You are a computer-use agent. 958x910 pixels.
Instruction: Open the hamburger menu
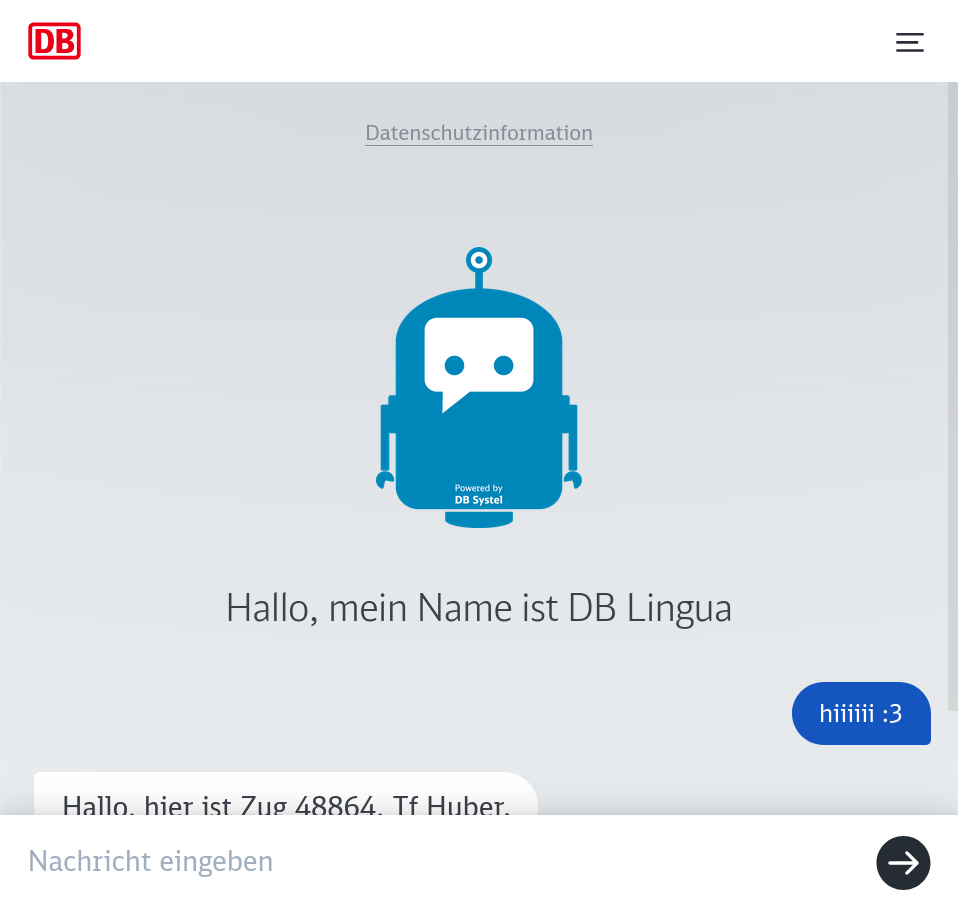[909, 42]
